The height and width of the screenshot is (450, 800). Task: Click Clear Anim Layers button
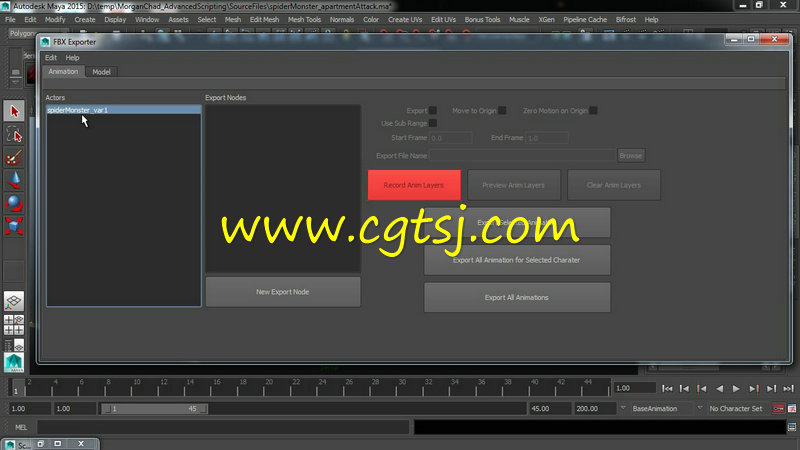(614, 185)
